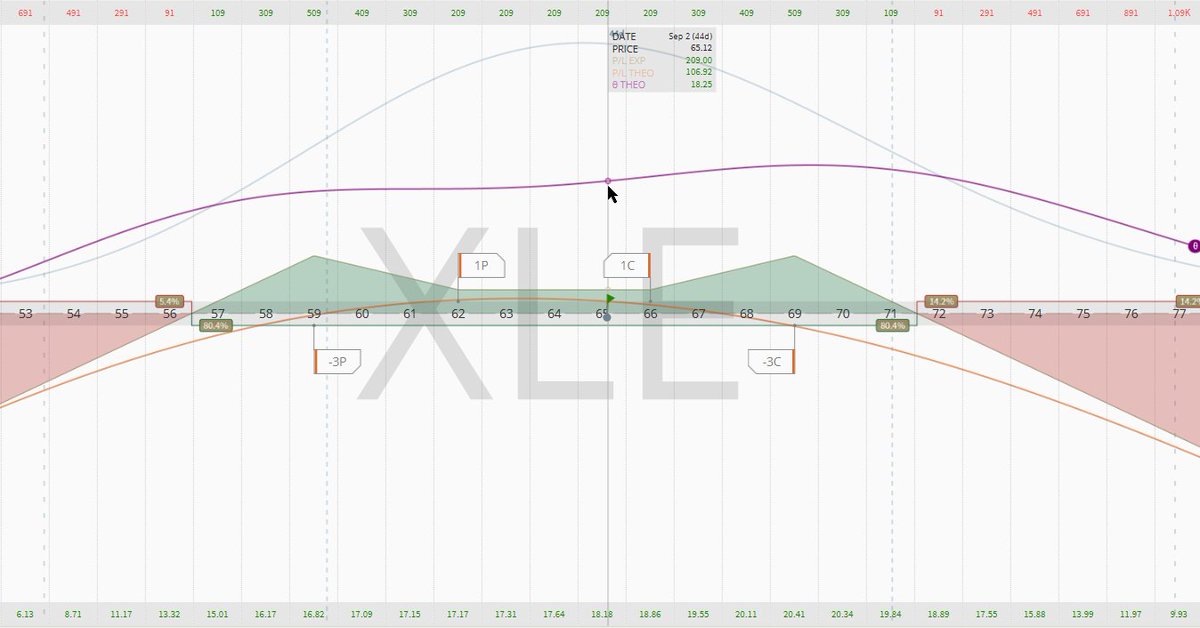This screenshot has height=628, width=1200.
Task: Click the green flag current price marker
Action: (611, 298)
